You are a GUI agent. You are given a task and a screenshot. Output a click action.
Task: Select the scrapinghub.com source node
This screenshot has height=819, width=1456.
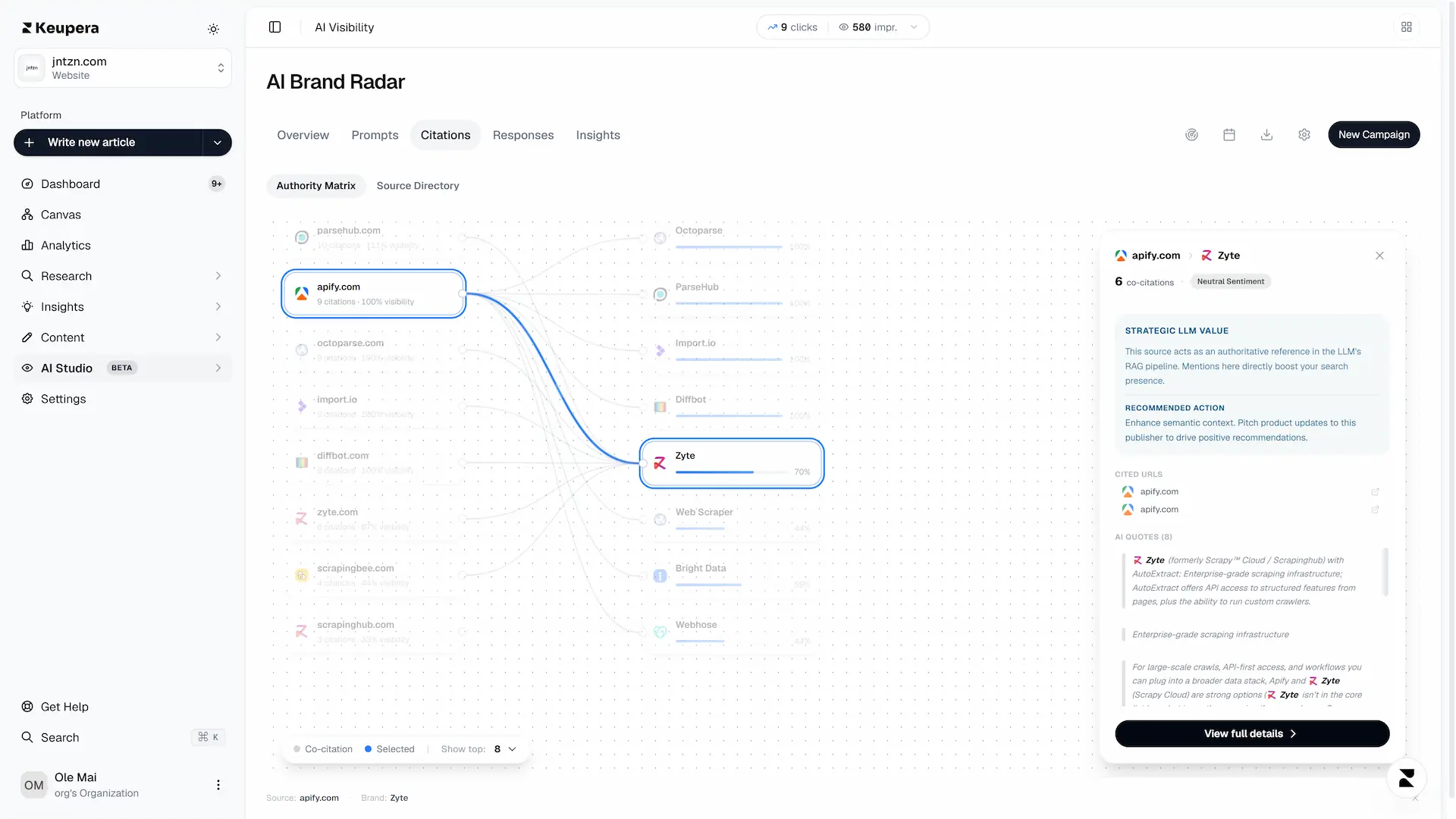coord(373,632)
